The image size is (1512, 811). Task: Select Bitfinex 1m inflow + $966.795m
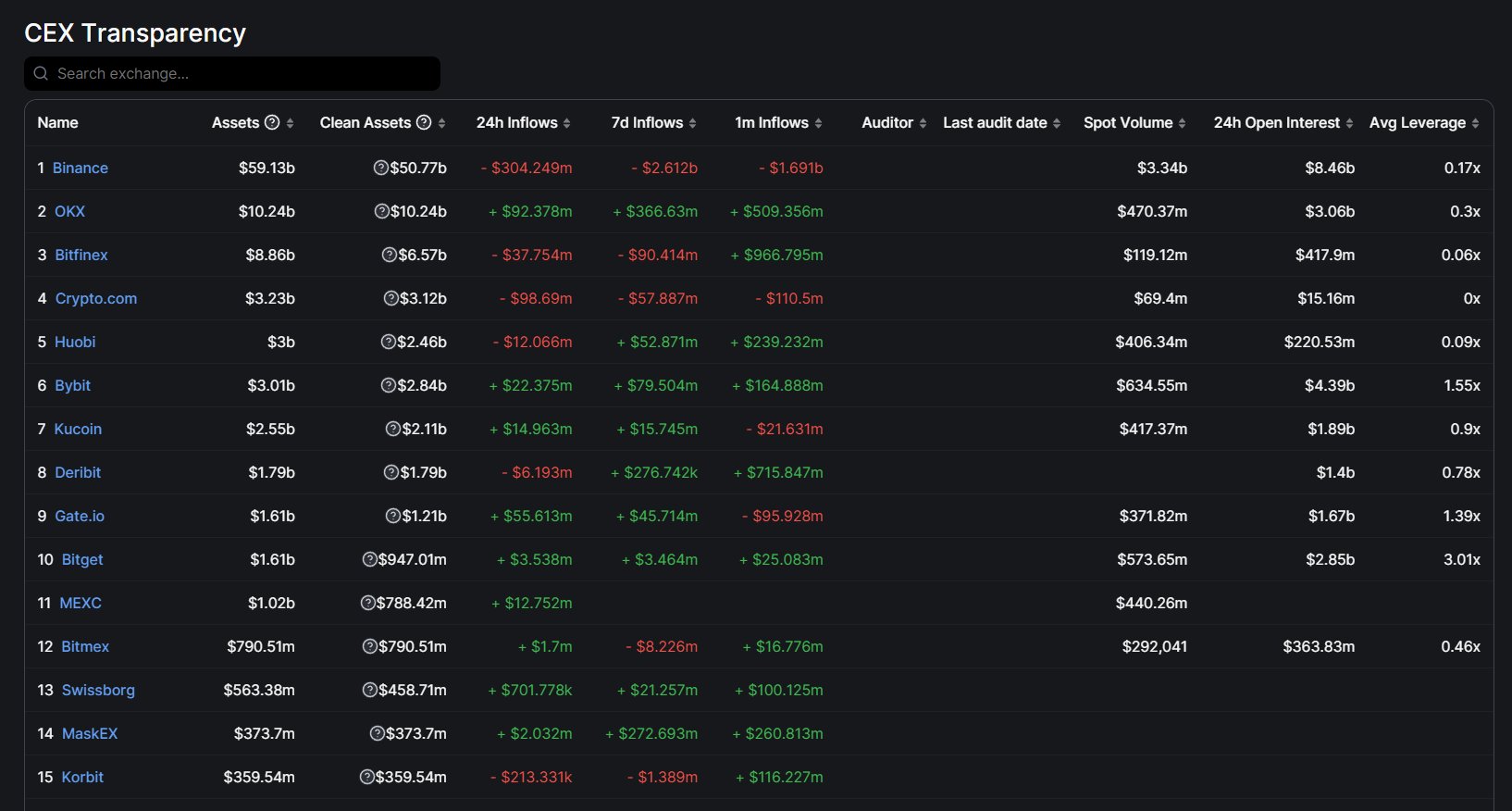776,255
